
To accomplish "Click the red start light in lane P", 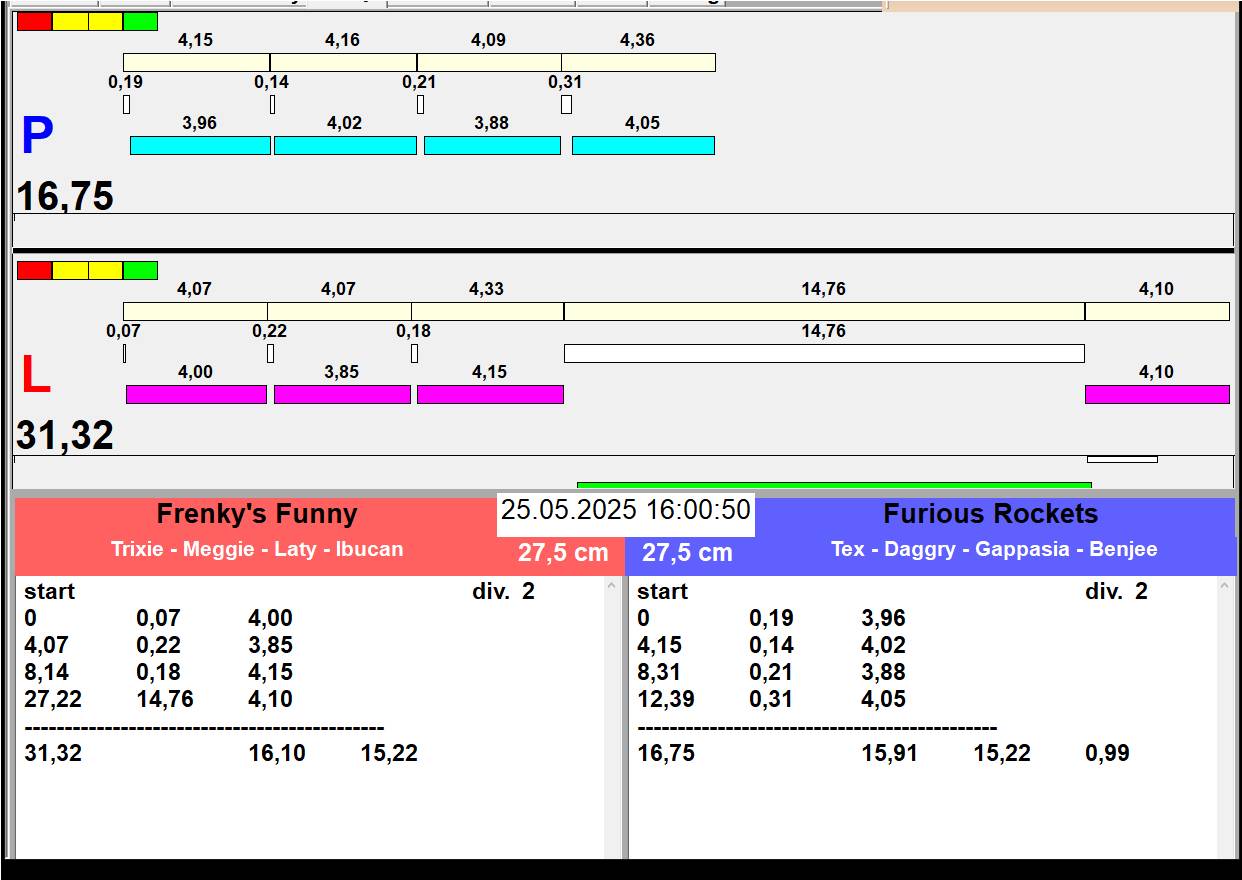I will (x=34, y=21).
